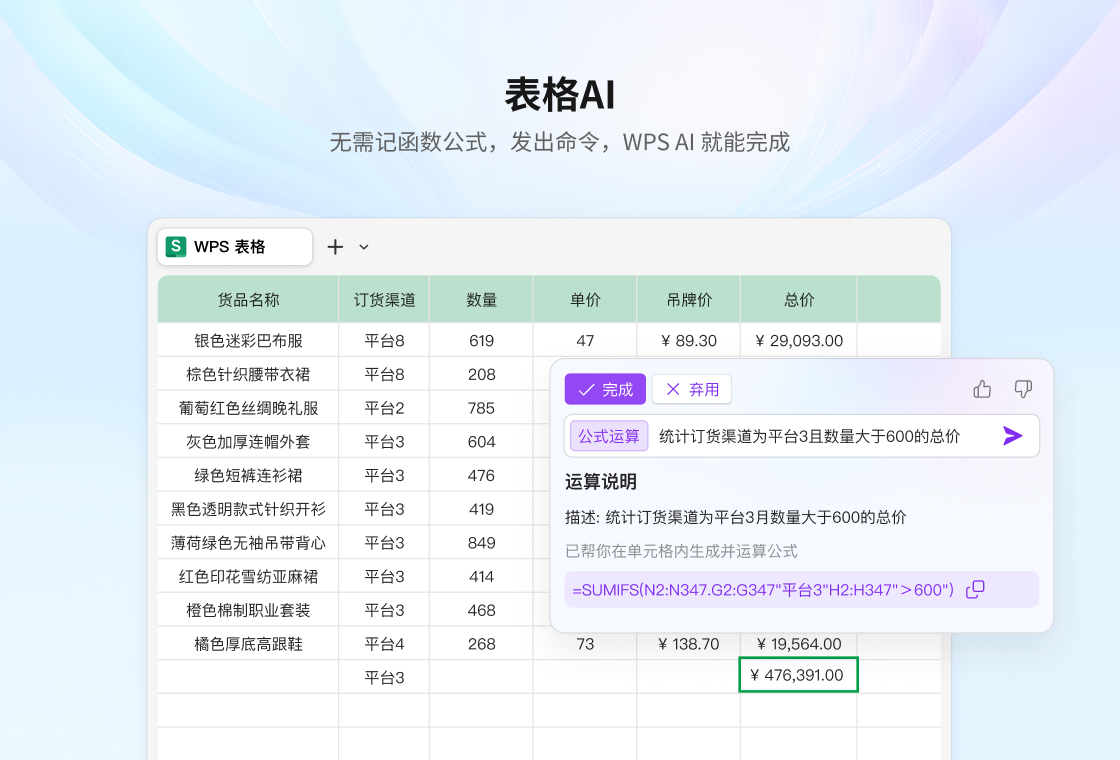Click the checkmark icon inside 完成 button
The height and width of the screenshot is (760, 1120).
587,389
